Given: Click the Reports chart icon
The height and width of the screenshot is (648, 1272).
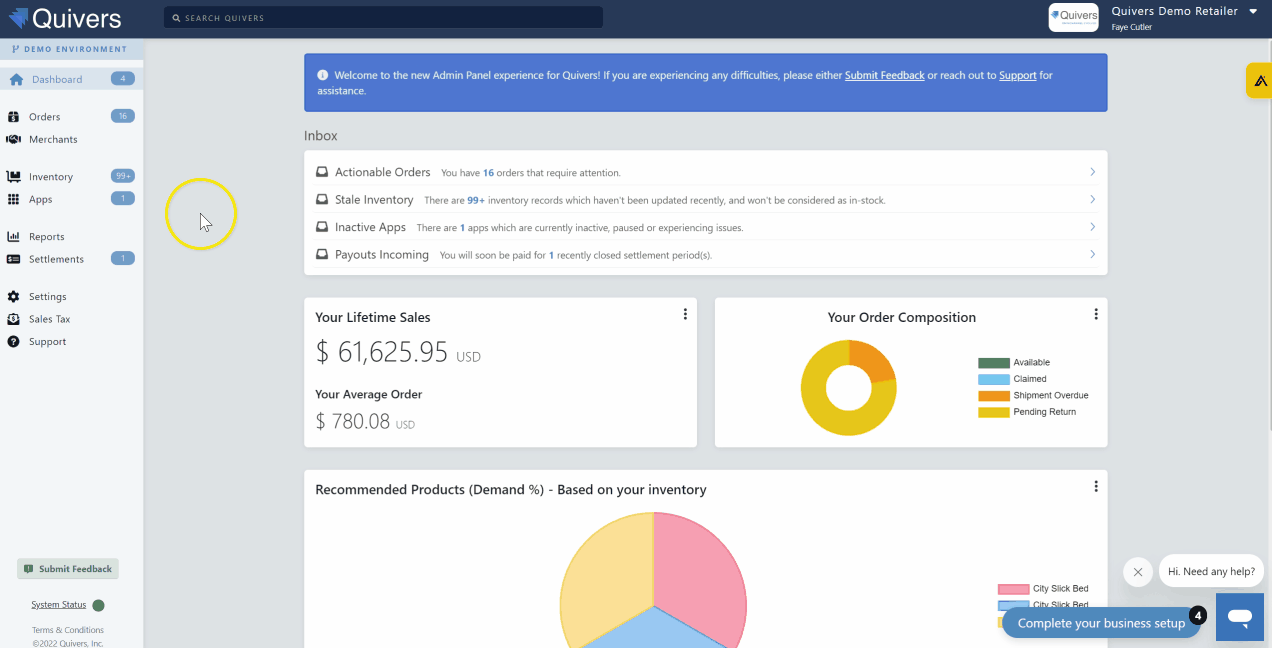Looking at the screenshot, I should click(x=14, y=237).
